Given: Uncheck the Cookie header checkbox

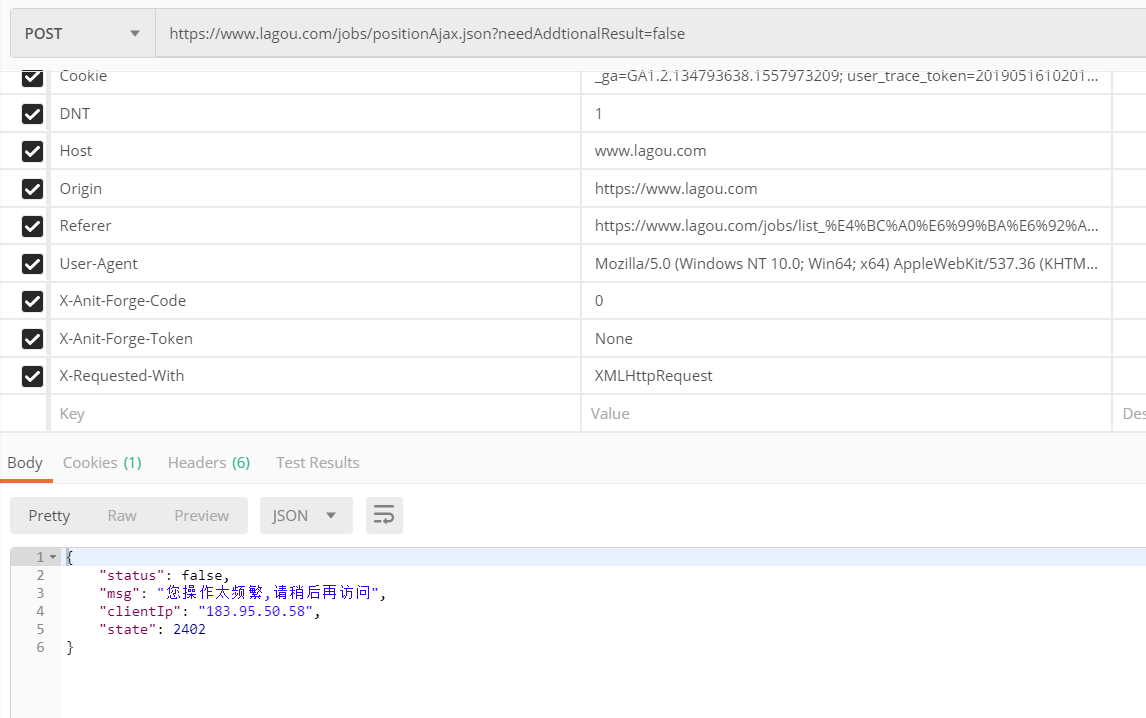Looking at the screenshot, I should click(x=32, y=77).
